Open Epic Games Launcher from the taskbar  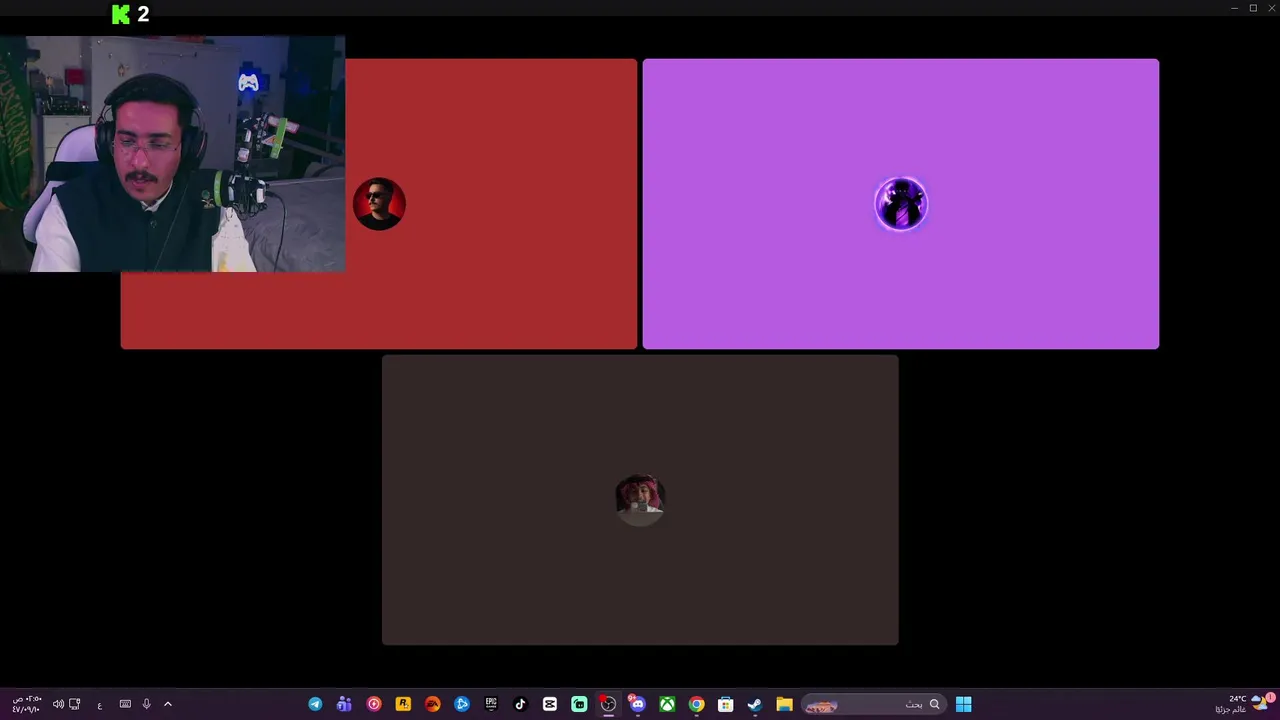491,704
